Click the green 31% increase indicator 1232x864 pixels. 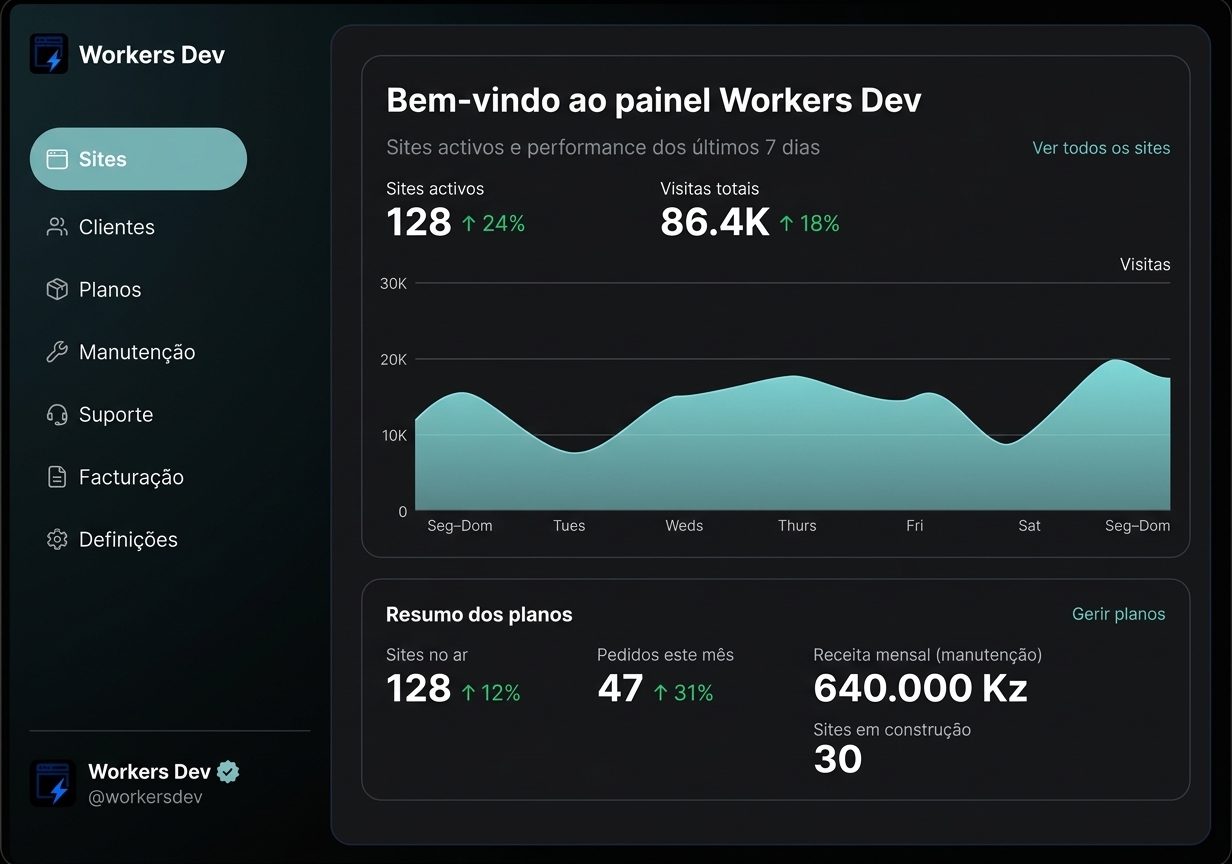point(683,693)
